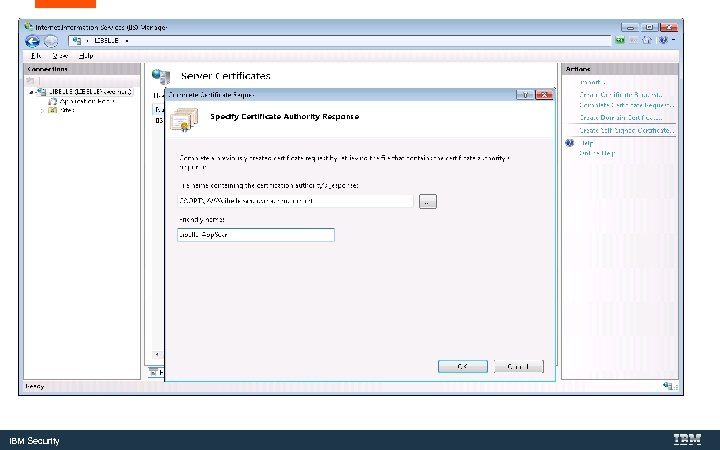Click the green refresh page icon

620,40
